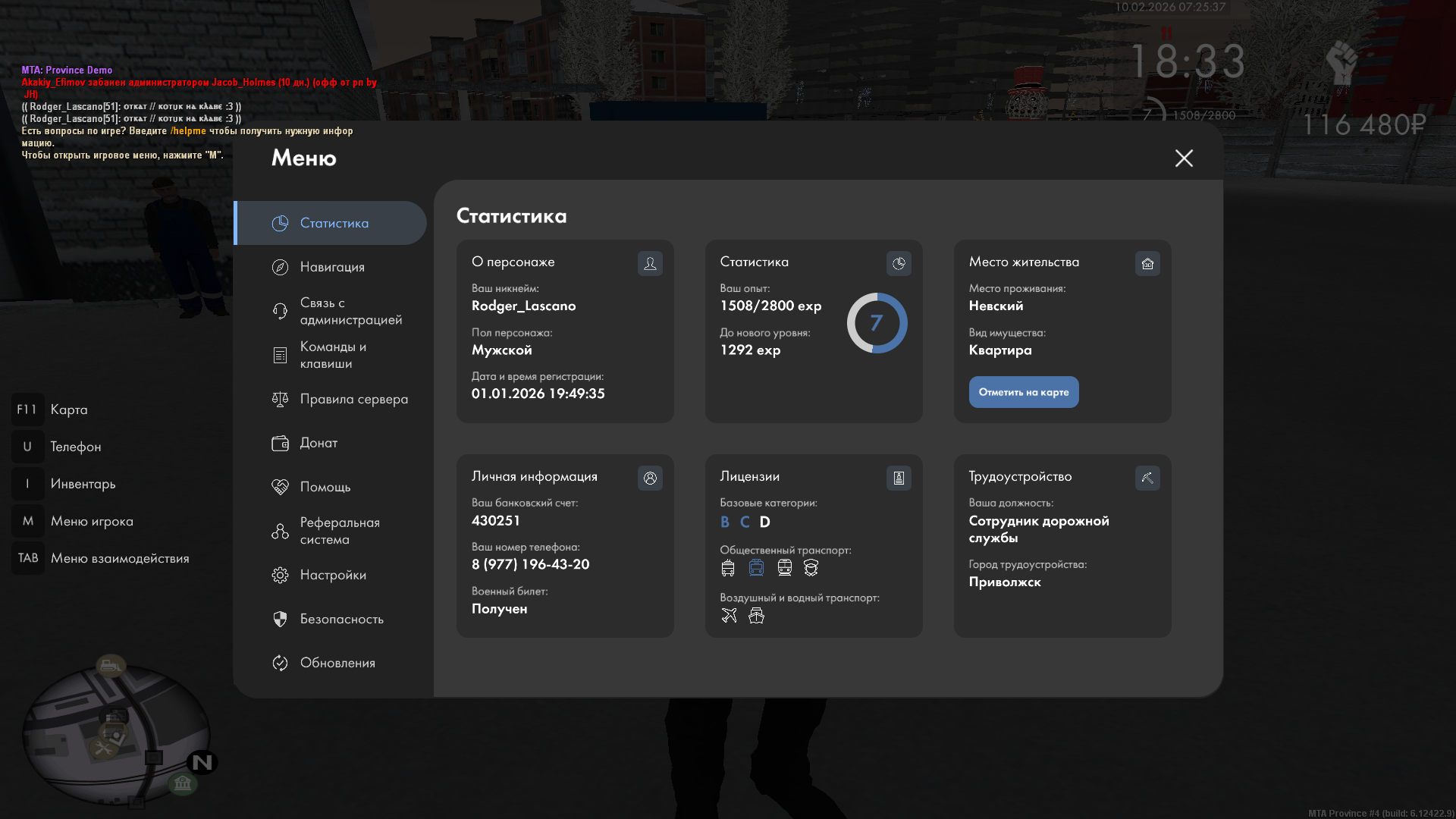Open the Безопасность section
This screenshot has width=1456, height=819.
(x=341, y=619)
